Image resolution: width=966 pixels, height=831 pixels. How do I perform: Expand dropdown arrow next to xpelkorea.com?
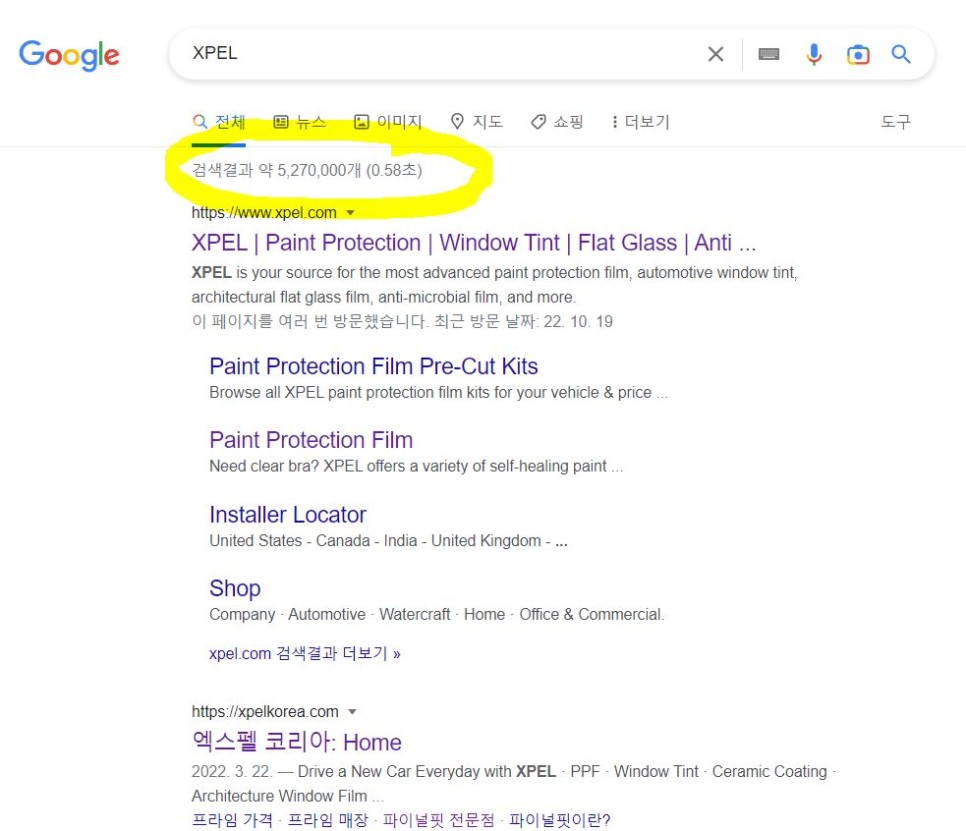click(x=352, y=711)
